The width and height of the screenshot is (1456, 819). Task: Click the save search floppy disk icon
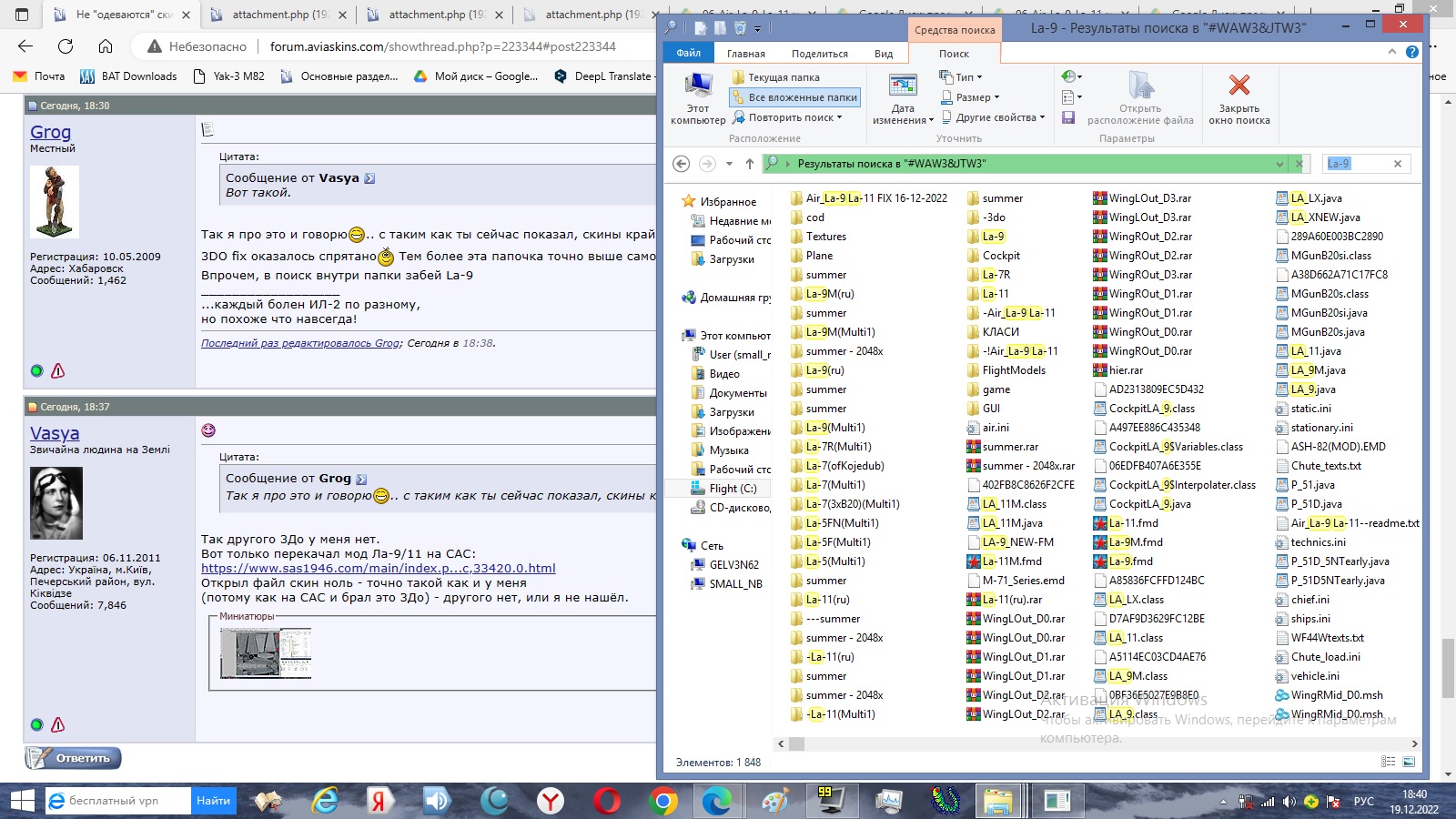point(1068,117)
